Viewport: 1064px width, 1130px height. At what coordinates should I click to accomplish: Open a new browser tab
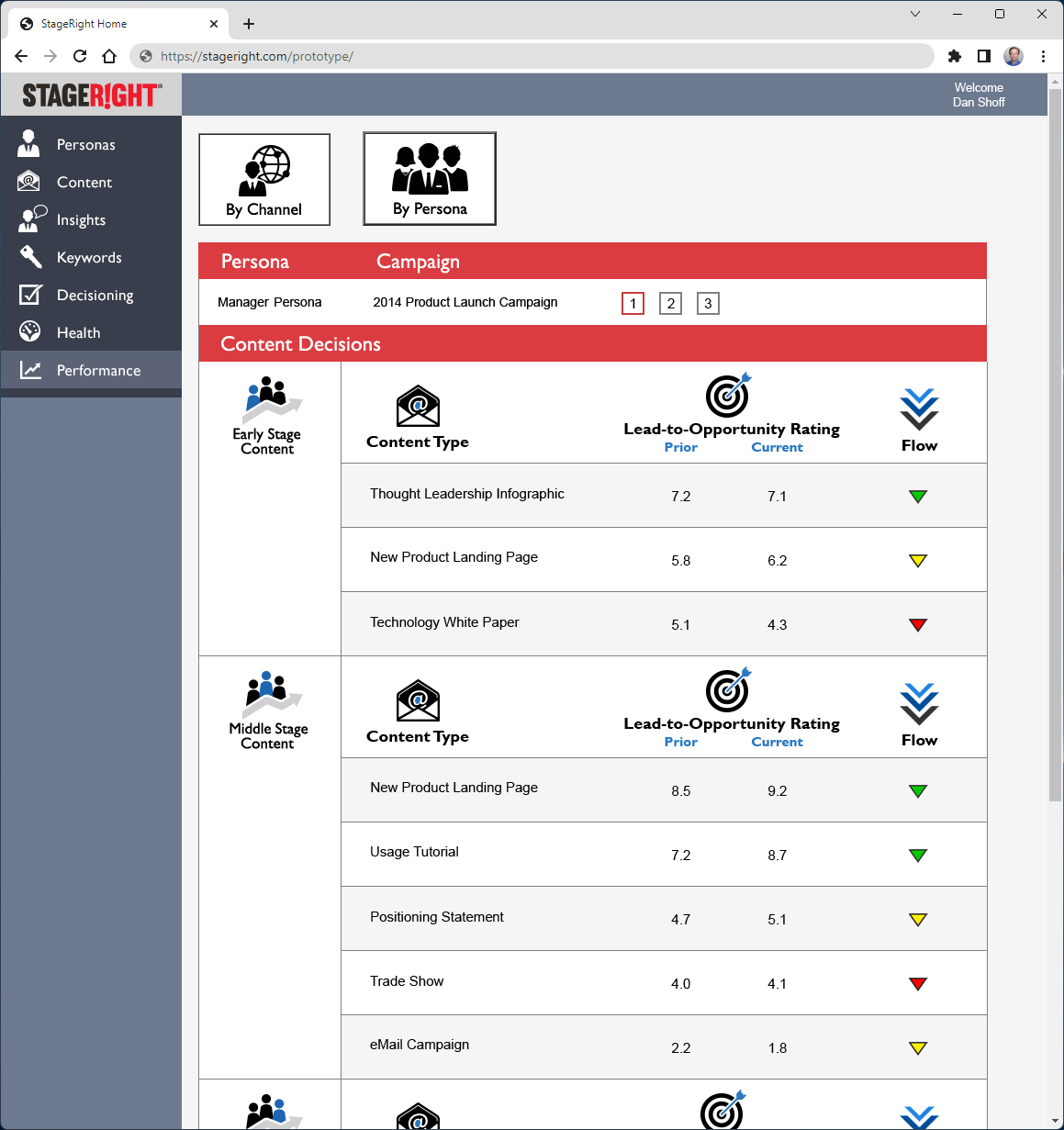coord(249,24)
